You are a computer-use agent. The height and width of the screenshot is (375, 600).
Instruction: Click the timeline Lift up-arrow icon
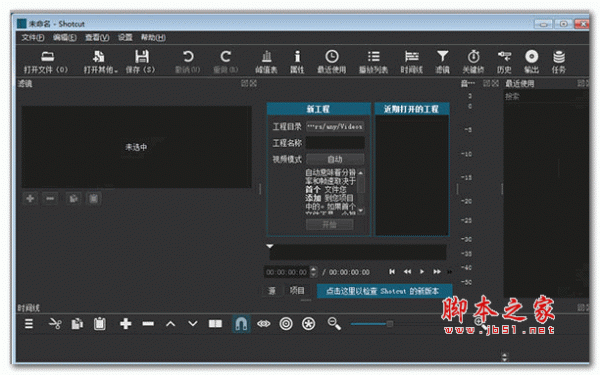pyautogui.click(x=170, y=324)
